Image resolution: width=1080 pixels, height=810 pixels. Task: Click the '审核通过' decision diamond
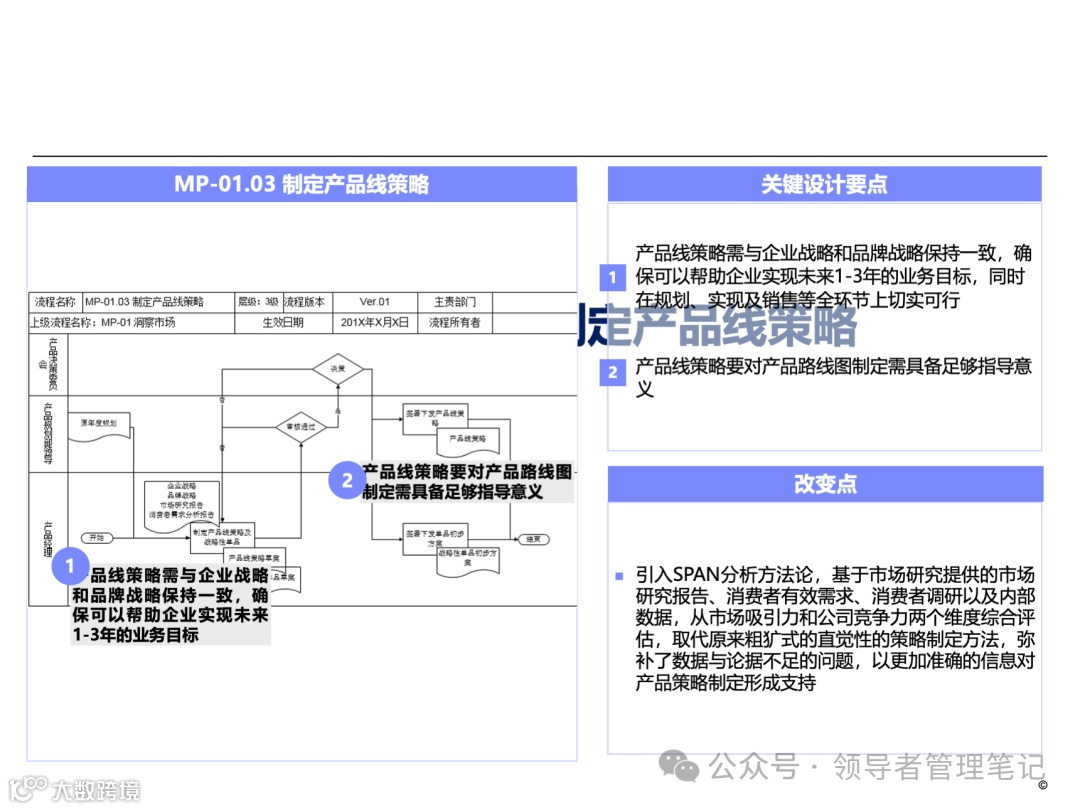click(301, 427)
